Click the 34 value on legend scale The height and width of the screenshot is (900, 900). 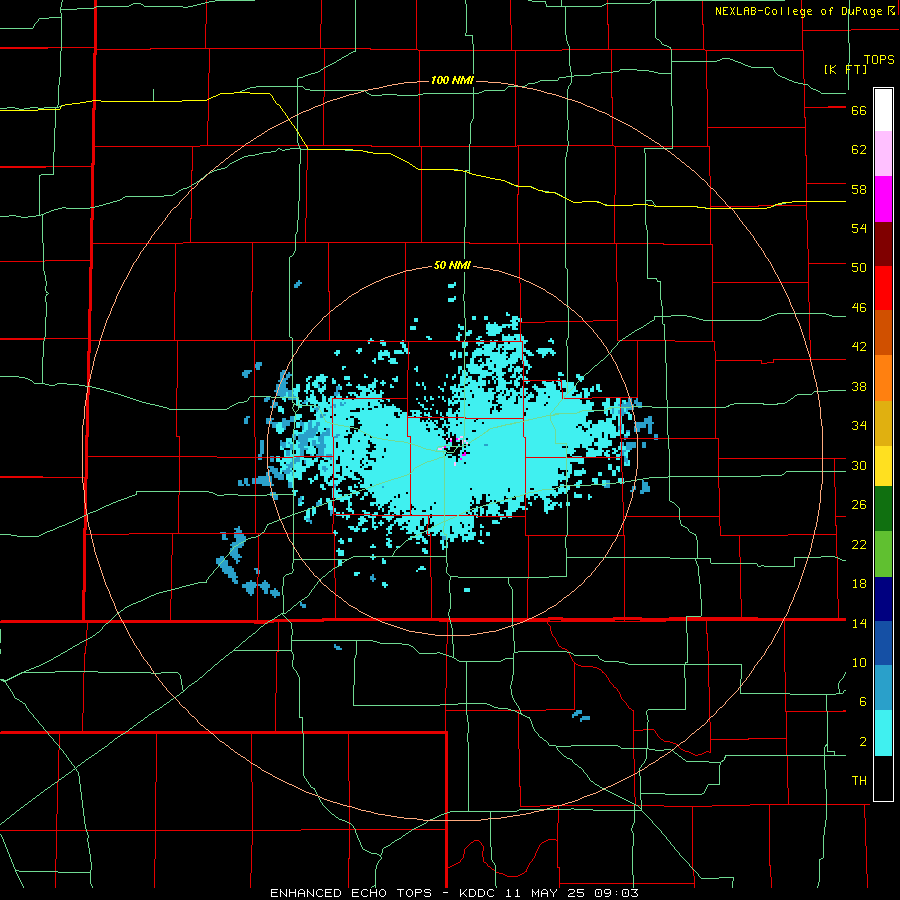click(x=859, y=426)
